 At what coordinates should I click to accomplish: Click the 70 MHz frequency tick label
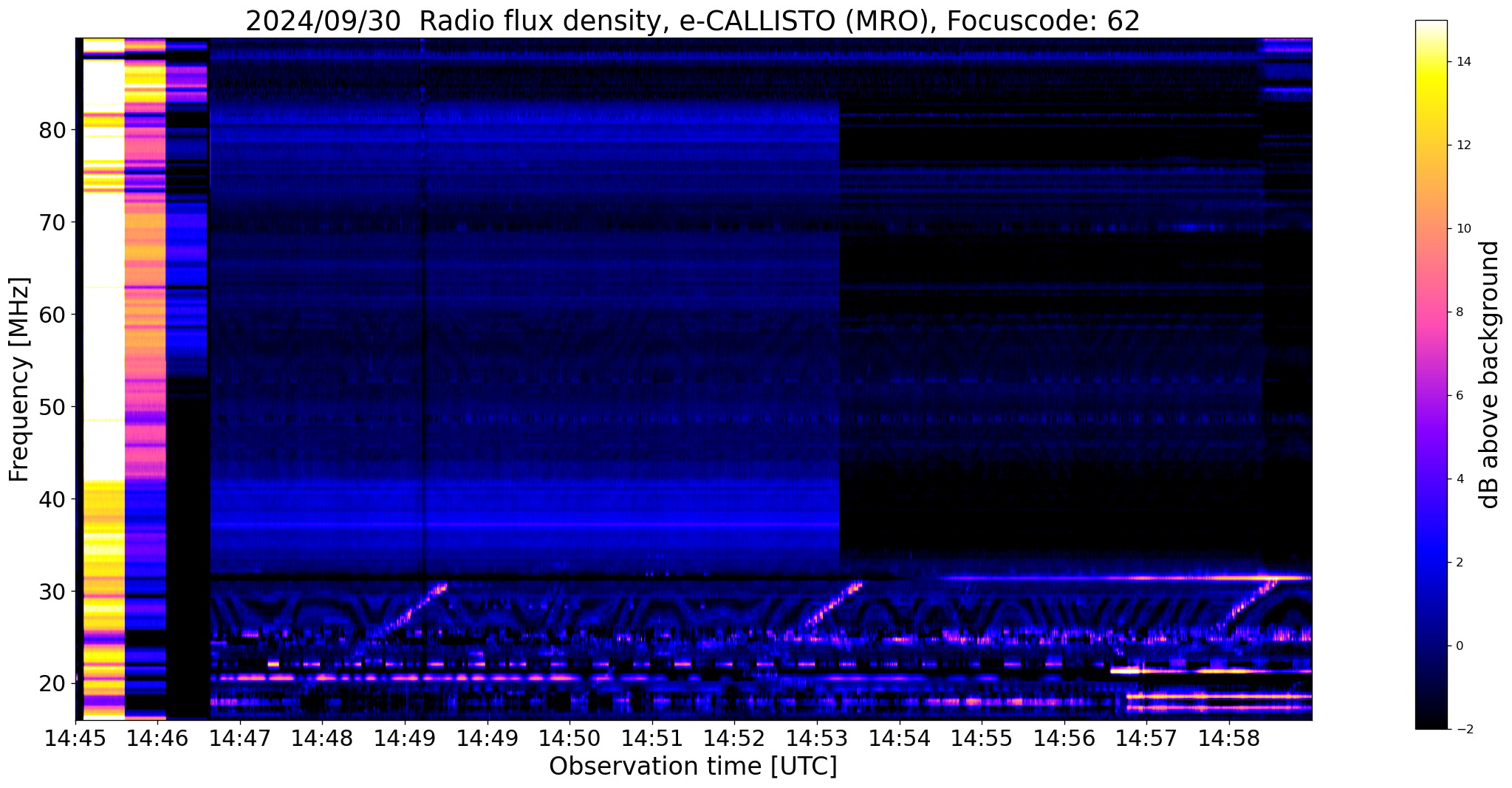pyautogui.click(x=52, y=222)
